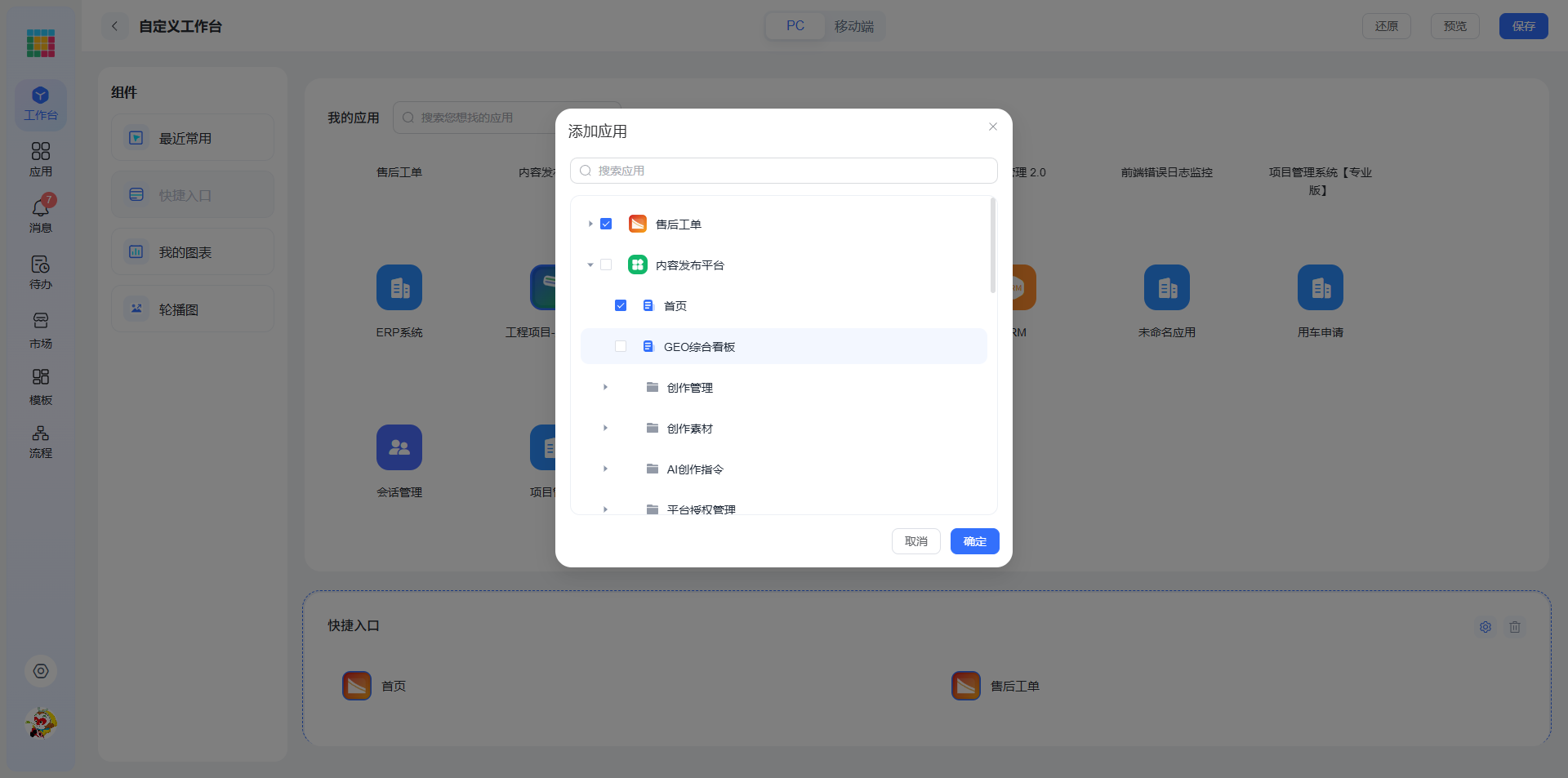Click the 未命名应用 app icon

tap(1167, 287)
